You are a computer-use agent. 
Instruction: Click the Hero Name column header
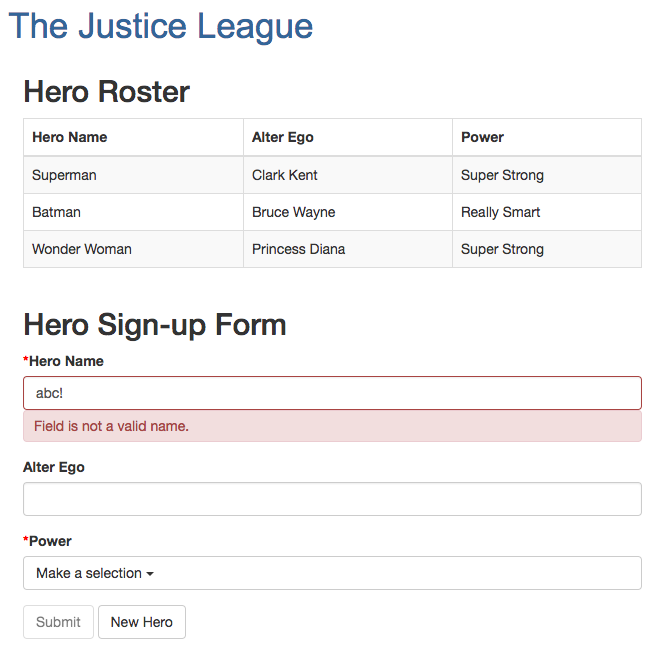tap(133, 137)
